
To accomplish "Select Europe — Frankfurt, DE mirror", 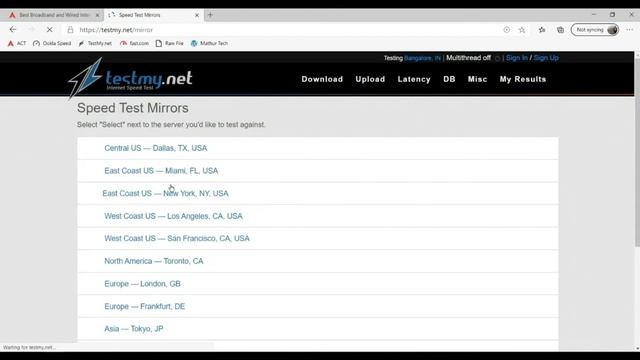I will (x=144, y=306).
